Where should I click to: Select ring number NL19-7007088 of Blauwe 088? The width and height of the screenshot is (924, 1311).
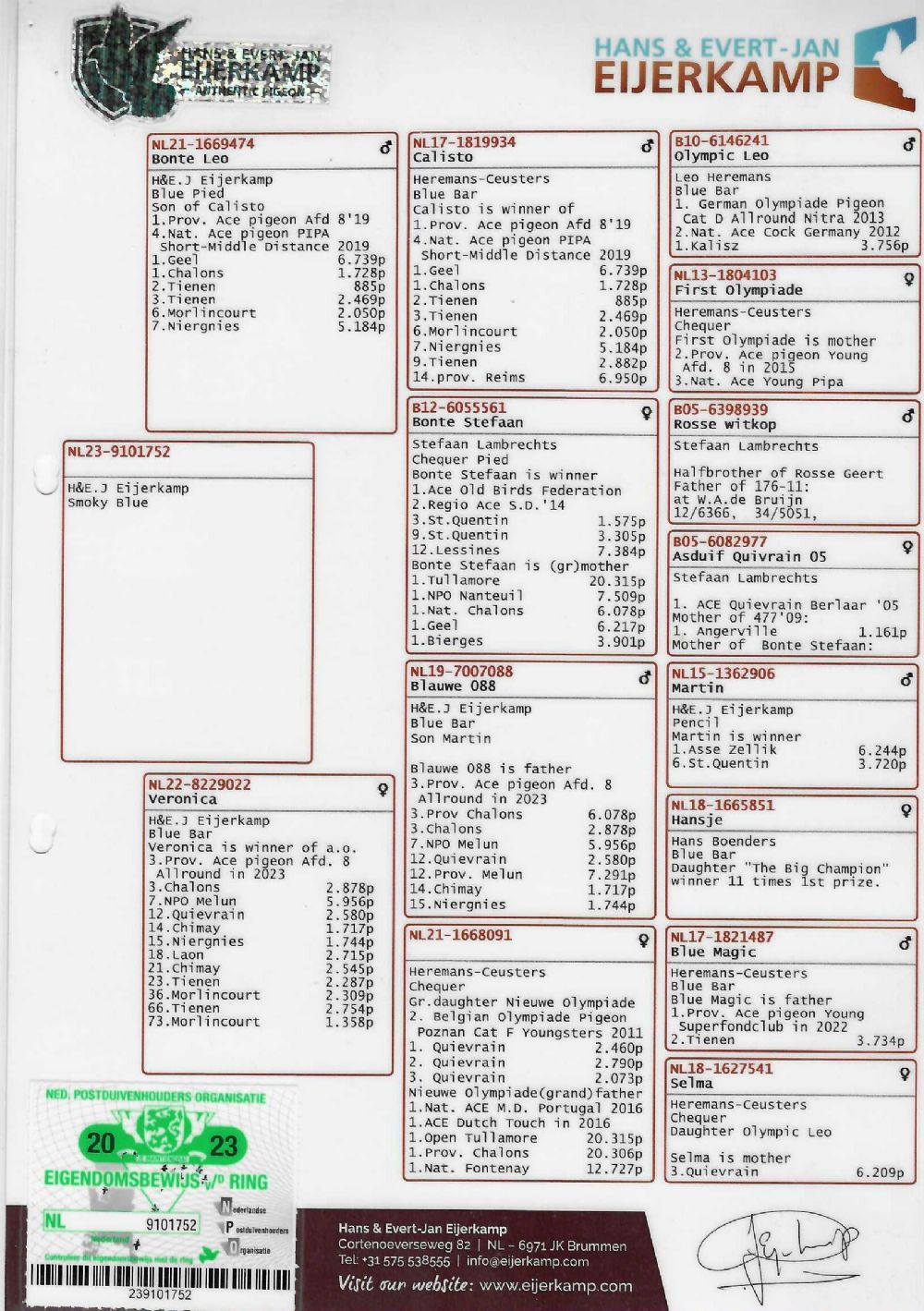click(461, 672)
